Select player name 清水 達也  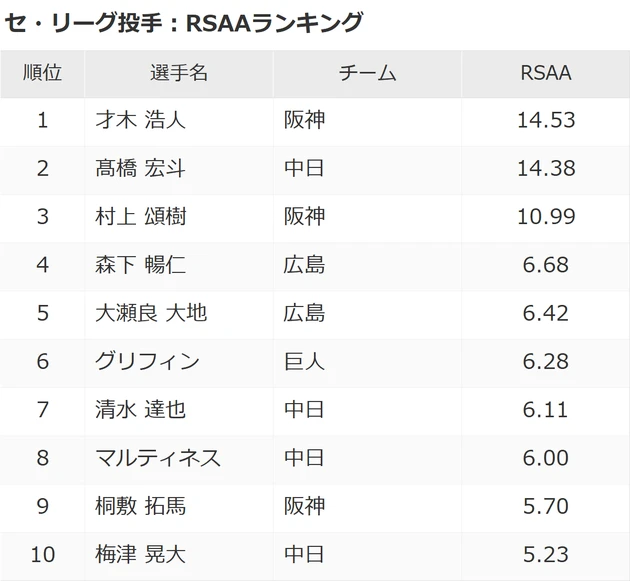point(141,409)
